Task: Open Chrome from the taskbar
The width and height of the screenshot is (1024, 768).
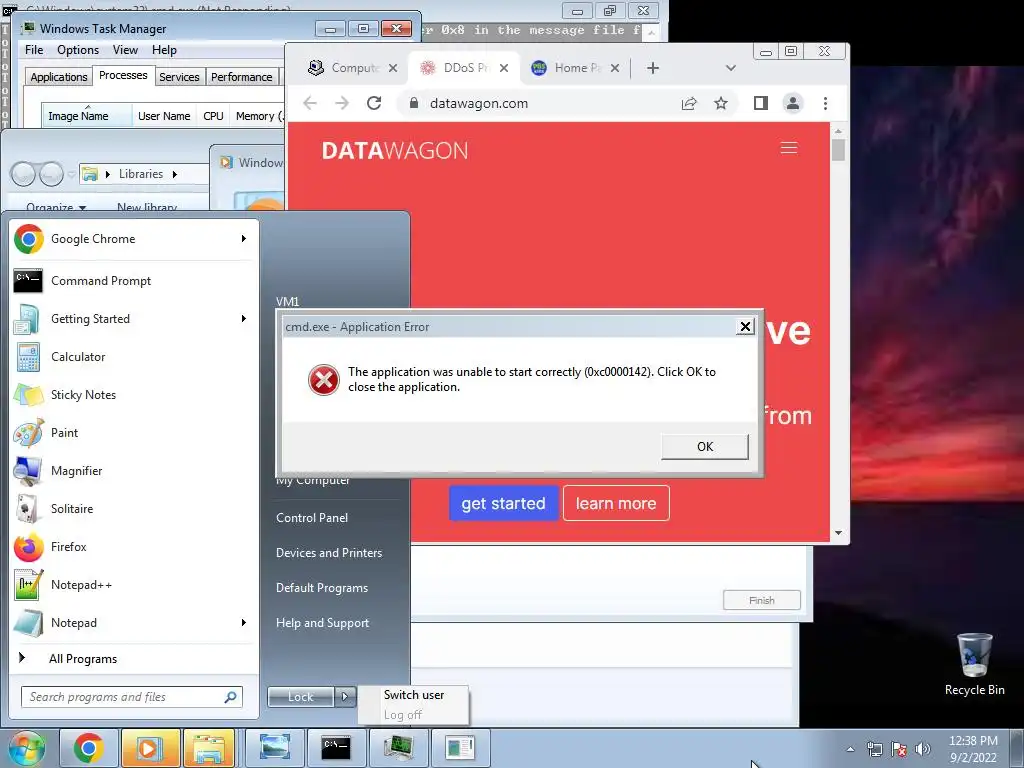Action: pyautogui.click(x=89, y=748)
